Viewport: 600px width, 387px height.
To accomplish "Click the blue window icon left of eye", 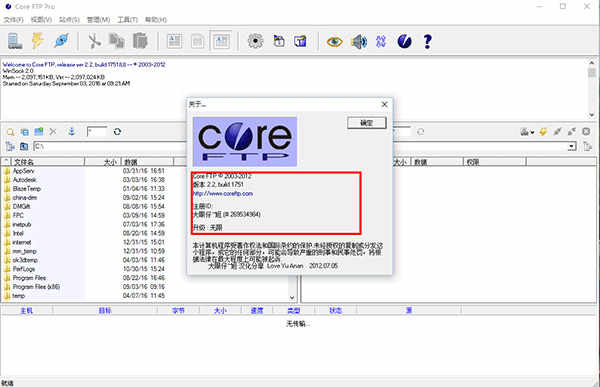I will [300, 41].
